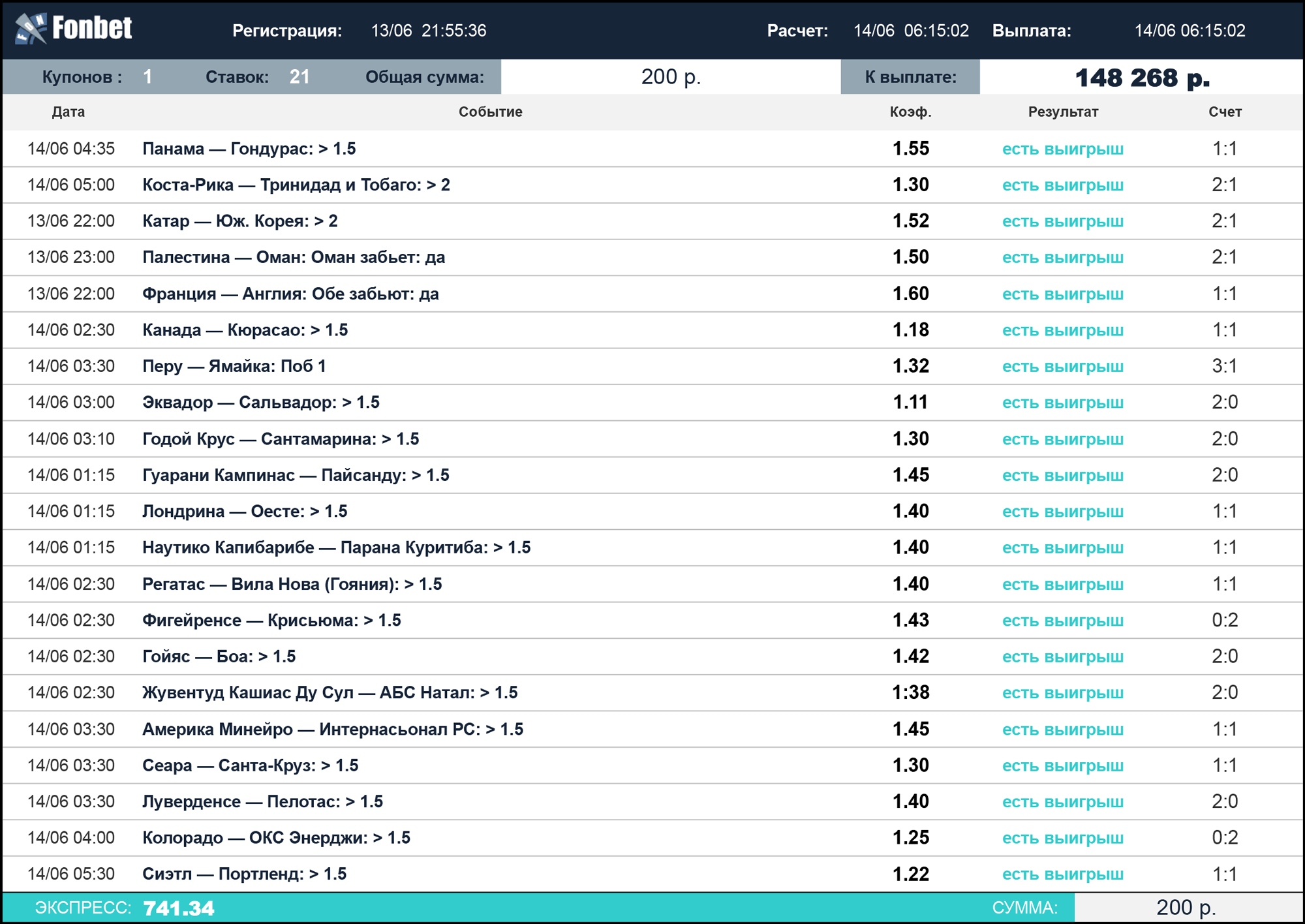Click the ЭКСПРЕСС total odds 741.34
1305x924 pixels.
pos(178,908)
